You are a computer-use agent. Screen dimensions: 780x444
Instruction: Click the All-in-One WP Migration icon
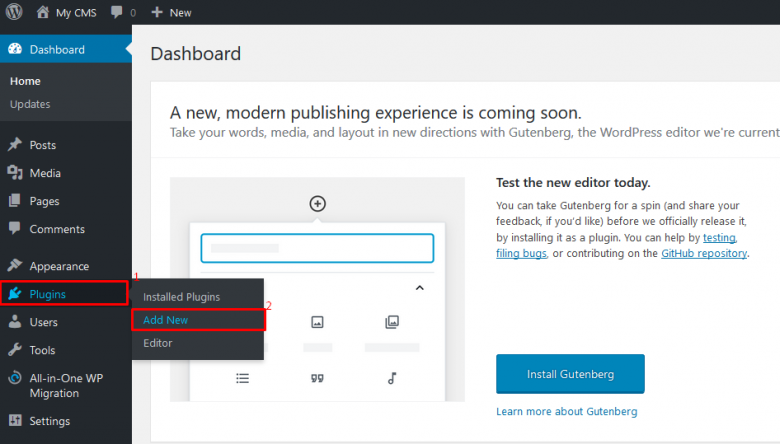[15, 378]
